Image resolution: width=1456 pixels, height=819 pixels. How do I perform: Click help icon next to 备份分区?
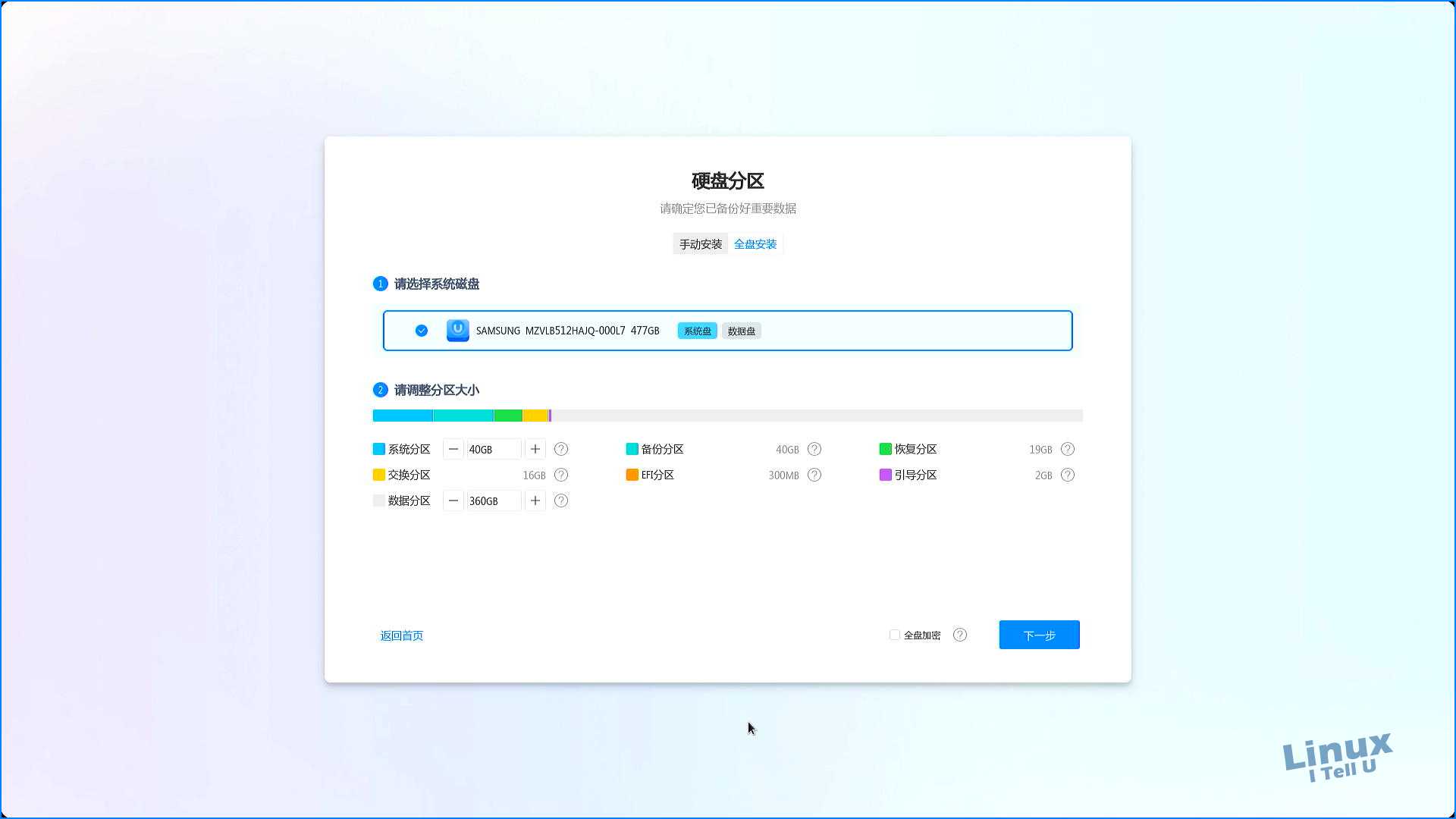pyautogui.click(x=814, y=449)
